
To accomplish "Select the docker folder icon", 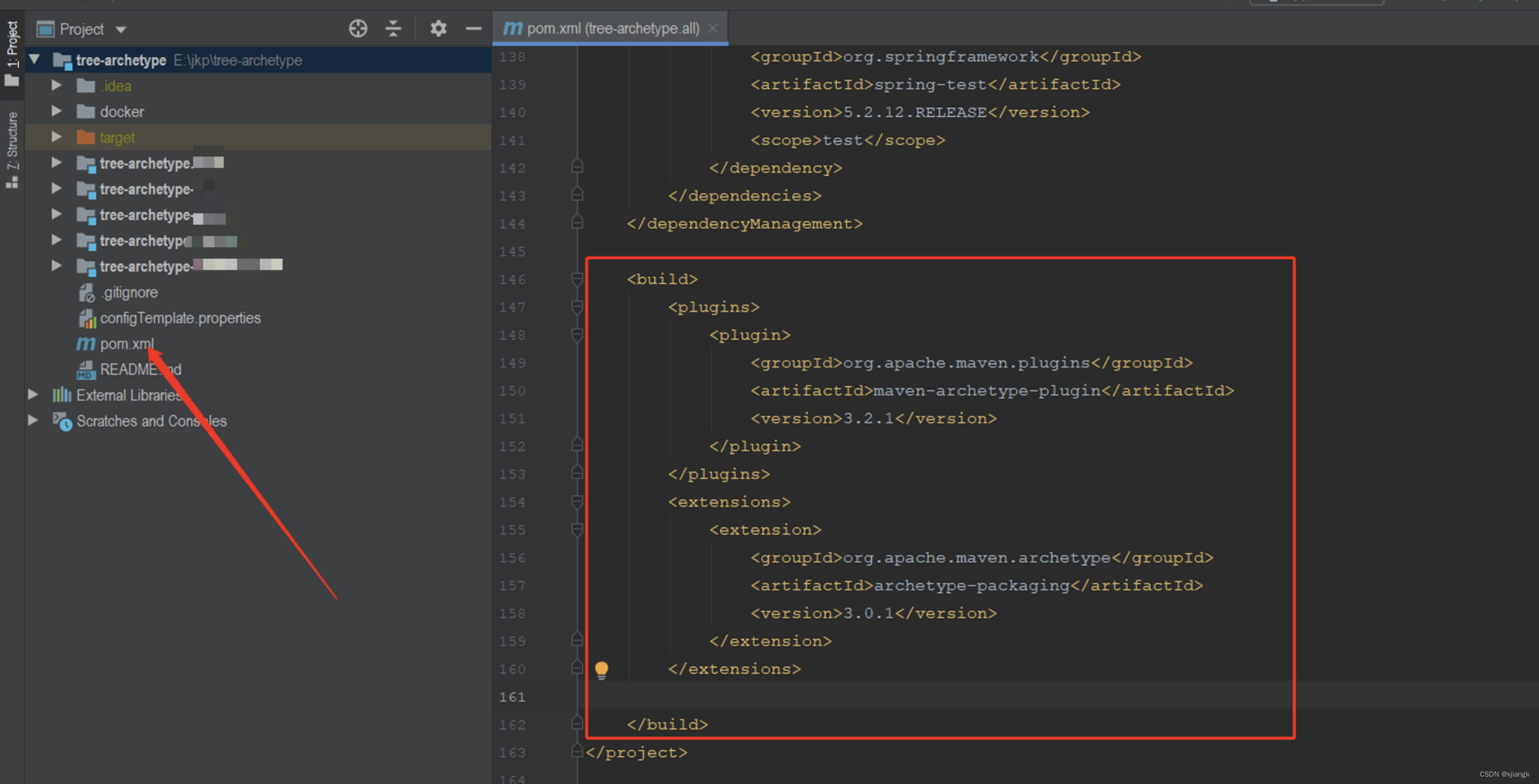I will 86,112.
